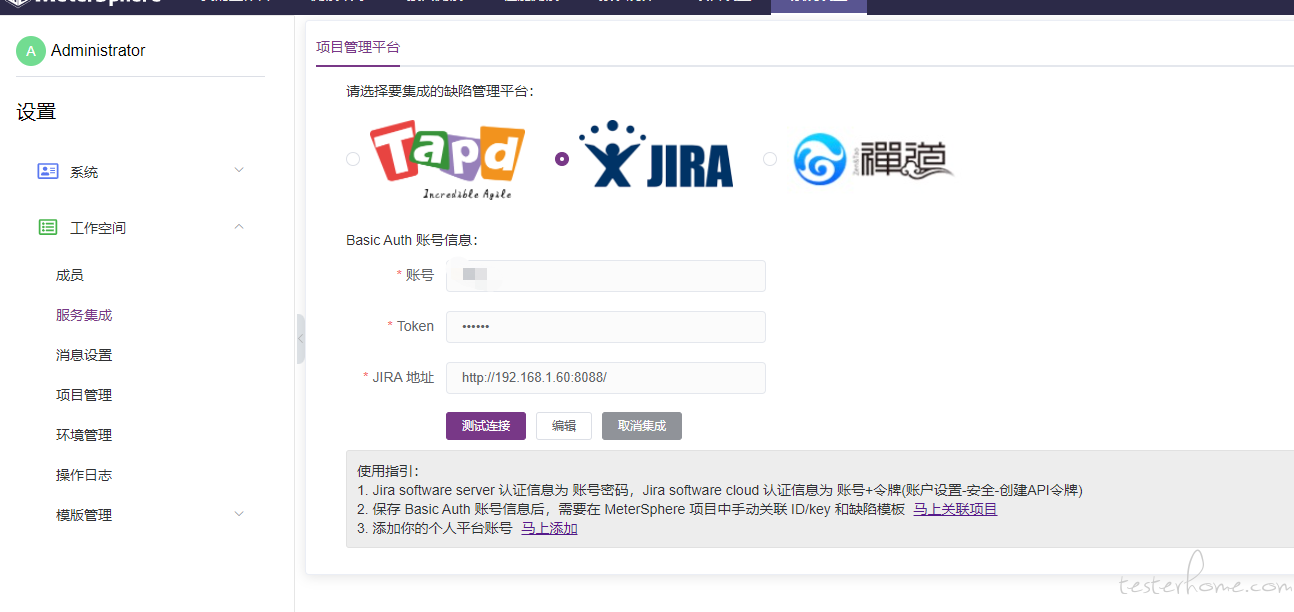Focus the 账号 input field
Image resolution: width=1294 pixels, height=612 pixels.
click(606, 276)
